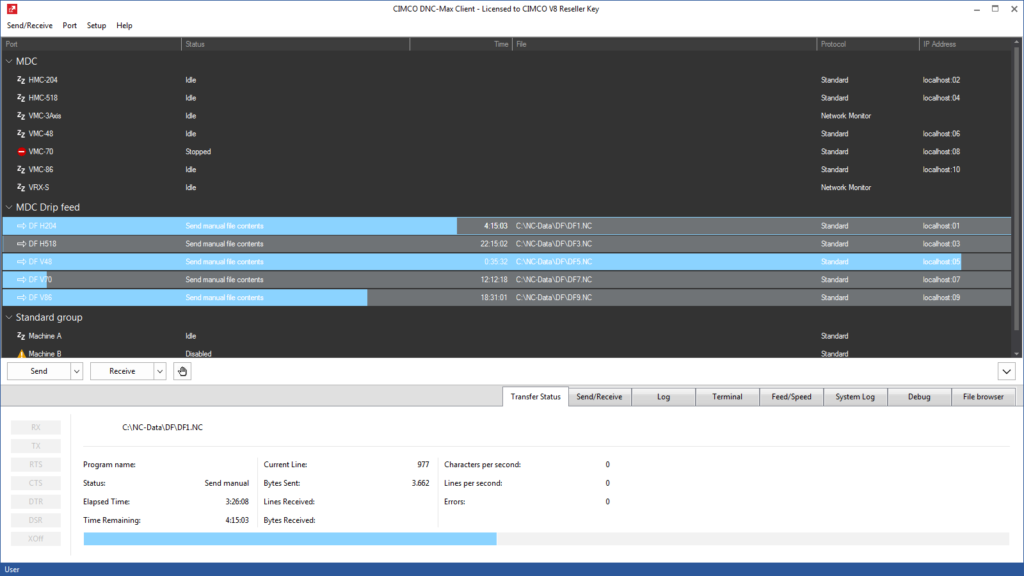
Task: Click the send arrow icon for DF V48
Action: 21,262
